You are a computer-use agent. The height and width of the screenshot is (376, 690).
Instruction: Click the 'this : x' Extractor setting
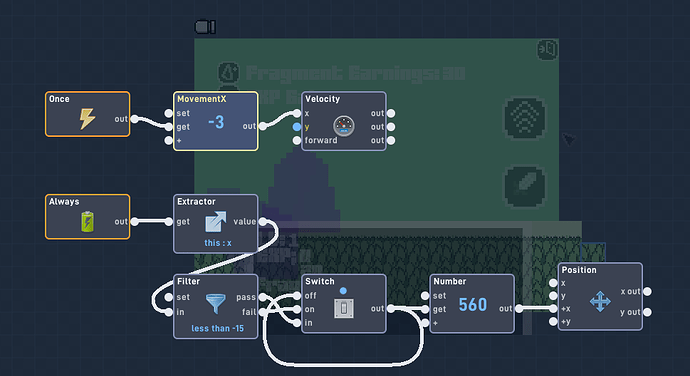(x=218, y=243)
